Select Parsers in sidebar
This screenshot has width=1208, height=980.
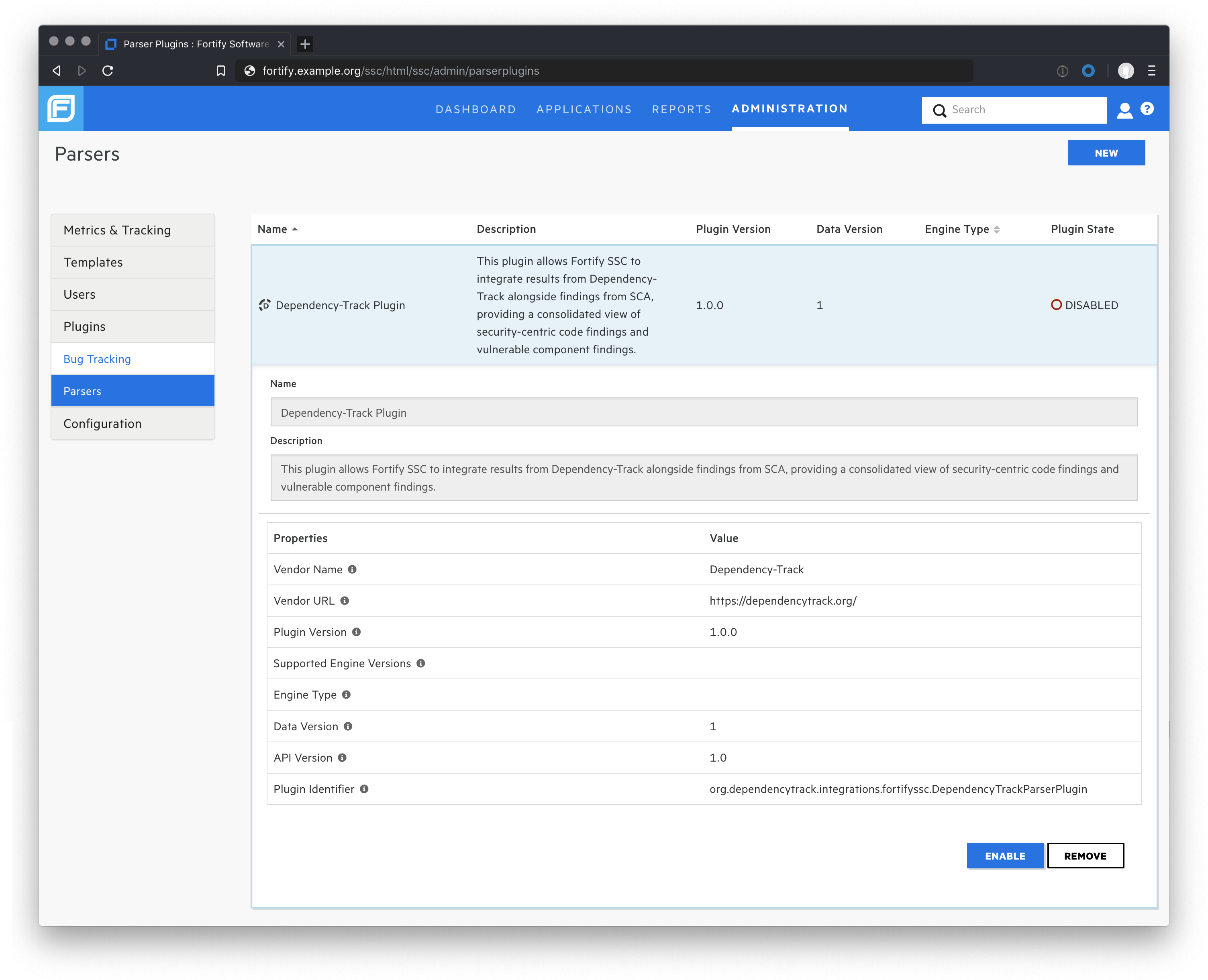pos(133,391)
